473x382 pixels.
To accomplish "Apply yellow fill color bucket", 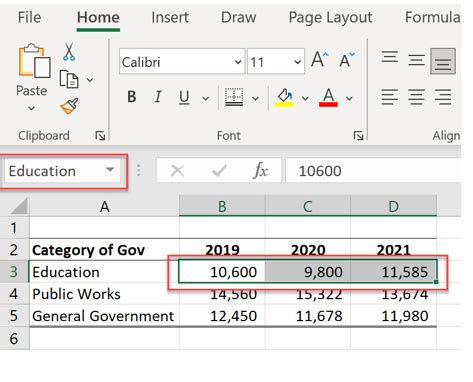I will click(x=285, y=97).
